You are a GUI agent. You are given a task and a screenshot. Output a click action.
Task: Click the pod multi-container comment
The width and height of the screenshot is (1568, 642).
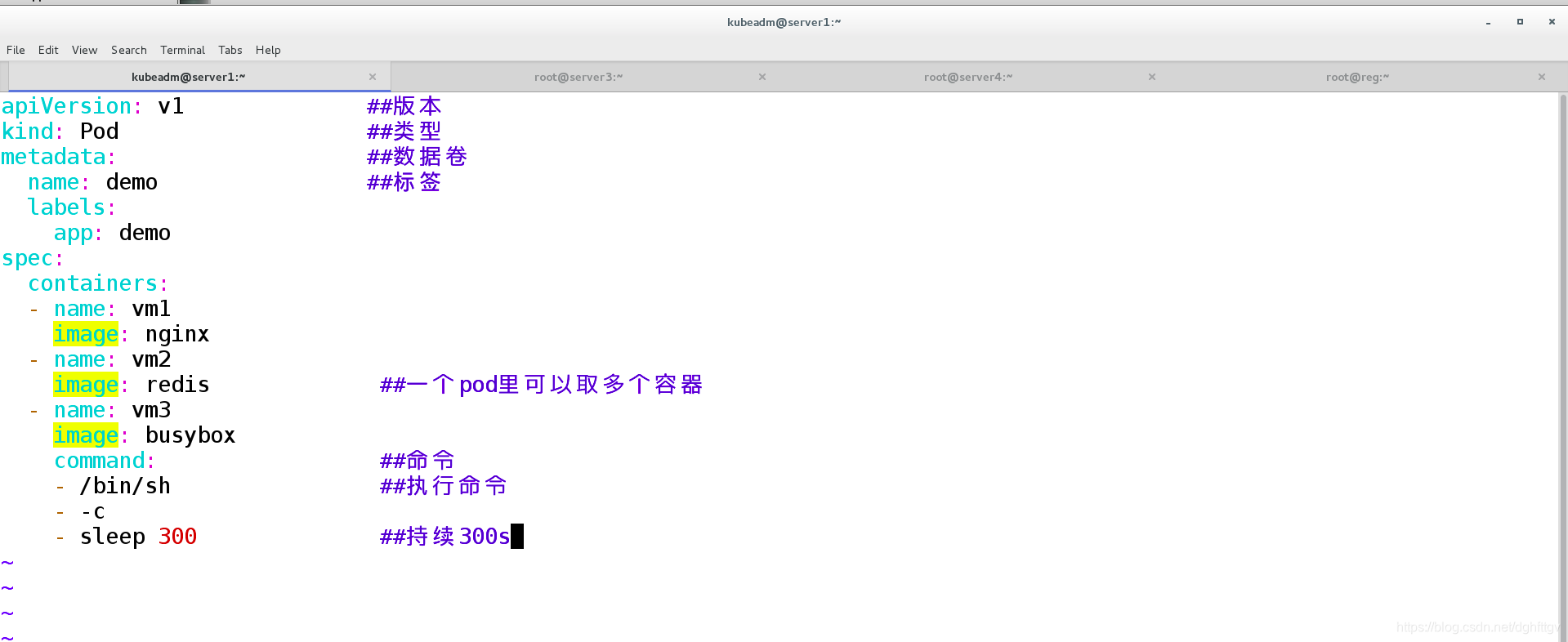click(542, 385)
